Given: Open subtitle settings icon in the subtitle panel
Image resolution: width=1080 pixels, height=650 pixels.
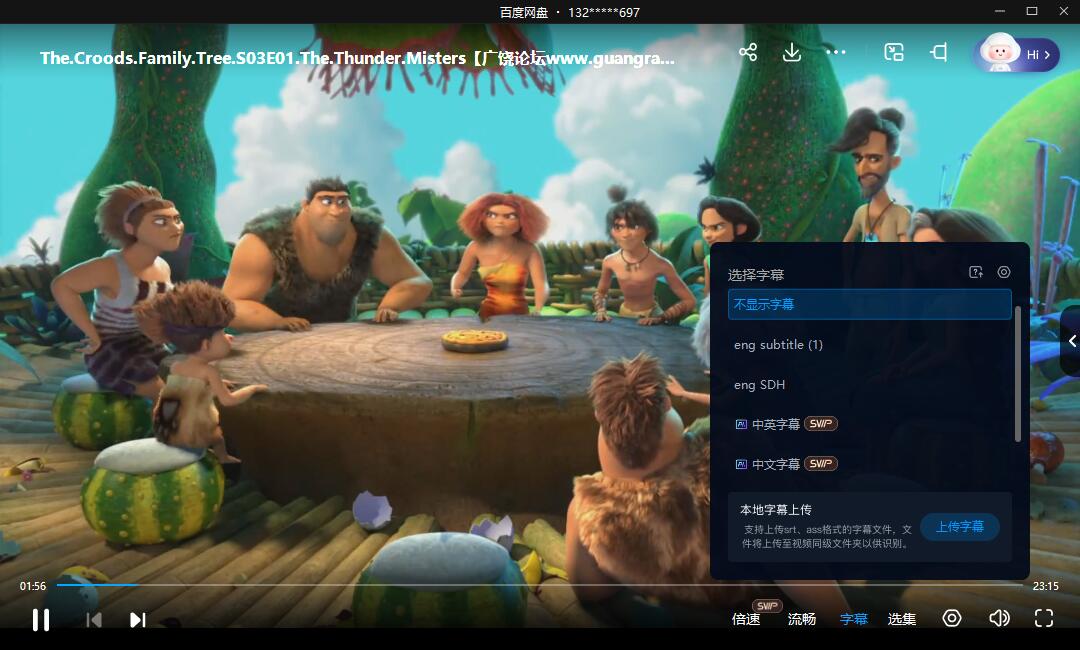Looking at the screenshot, I should click(1004, 273).
